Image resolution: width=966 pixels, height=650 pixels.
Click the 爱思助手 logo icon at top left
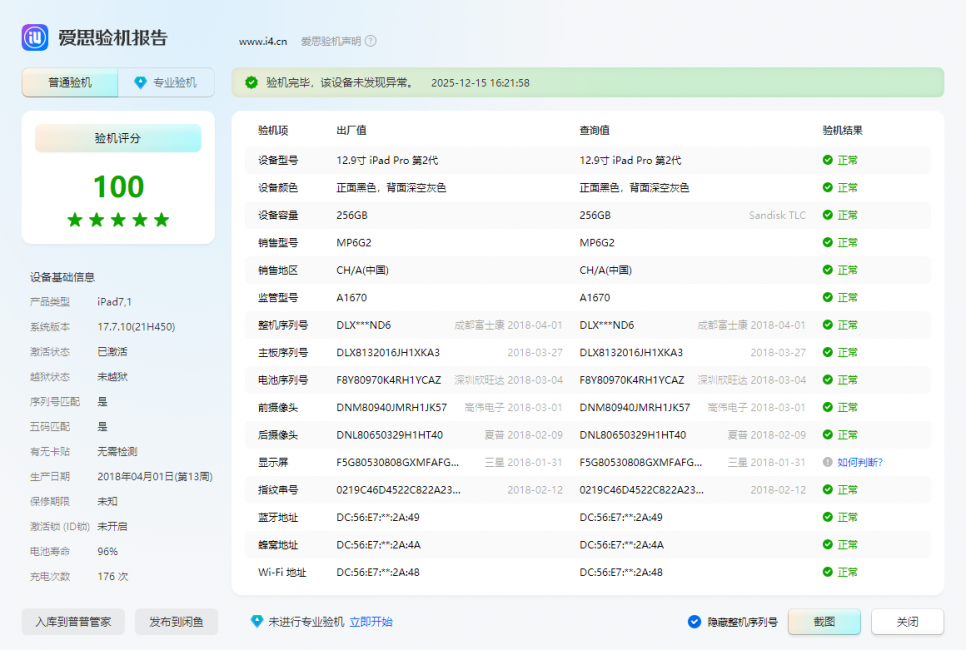coord(34,37)
